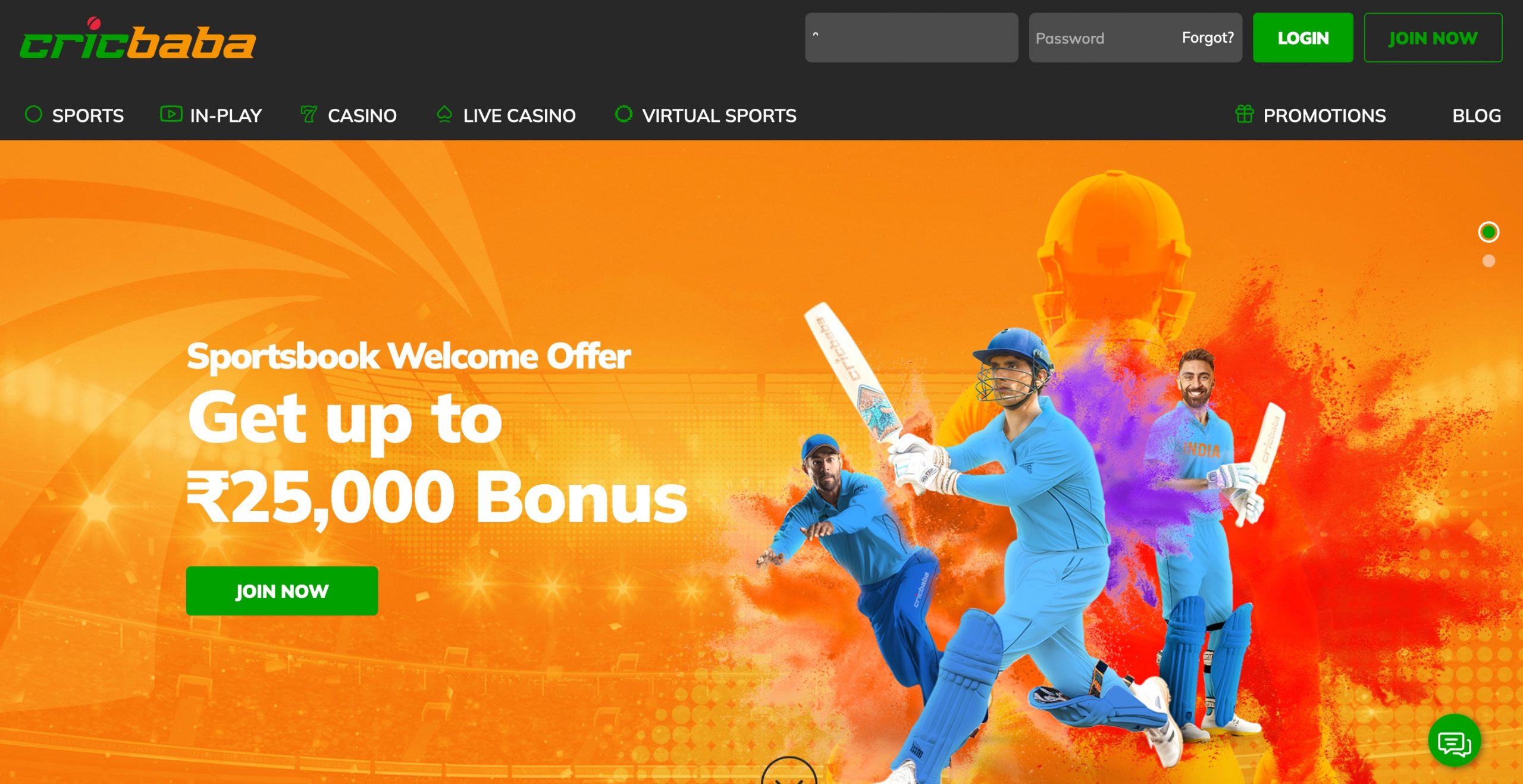Switch to the second banner slide dot

coord(1488,261)
